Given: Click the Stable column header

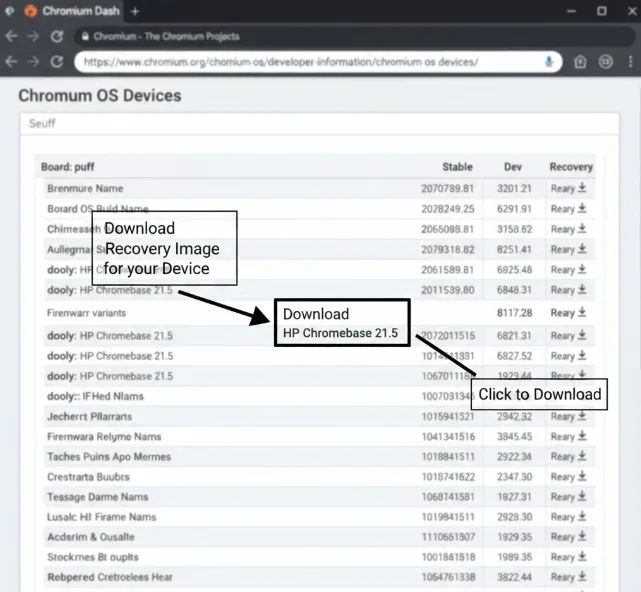Looking at the screenshot, I should click(457, 167).
